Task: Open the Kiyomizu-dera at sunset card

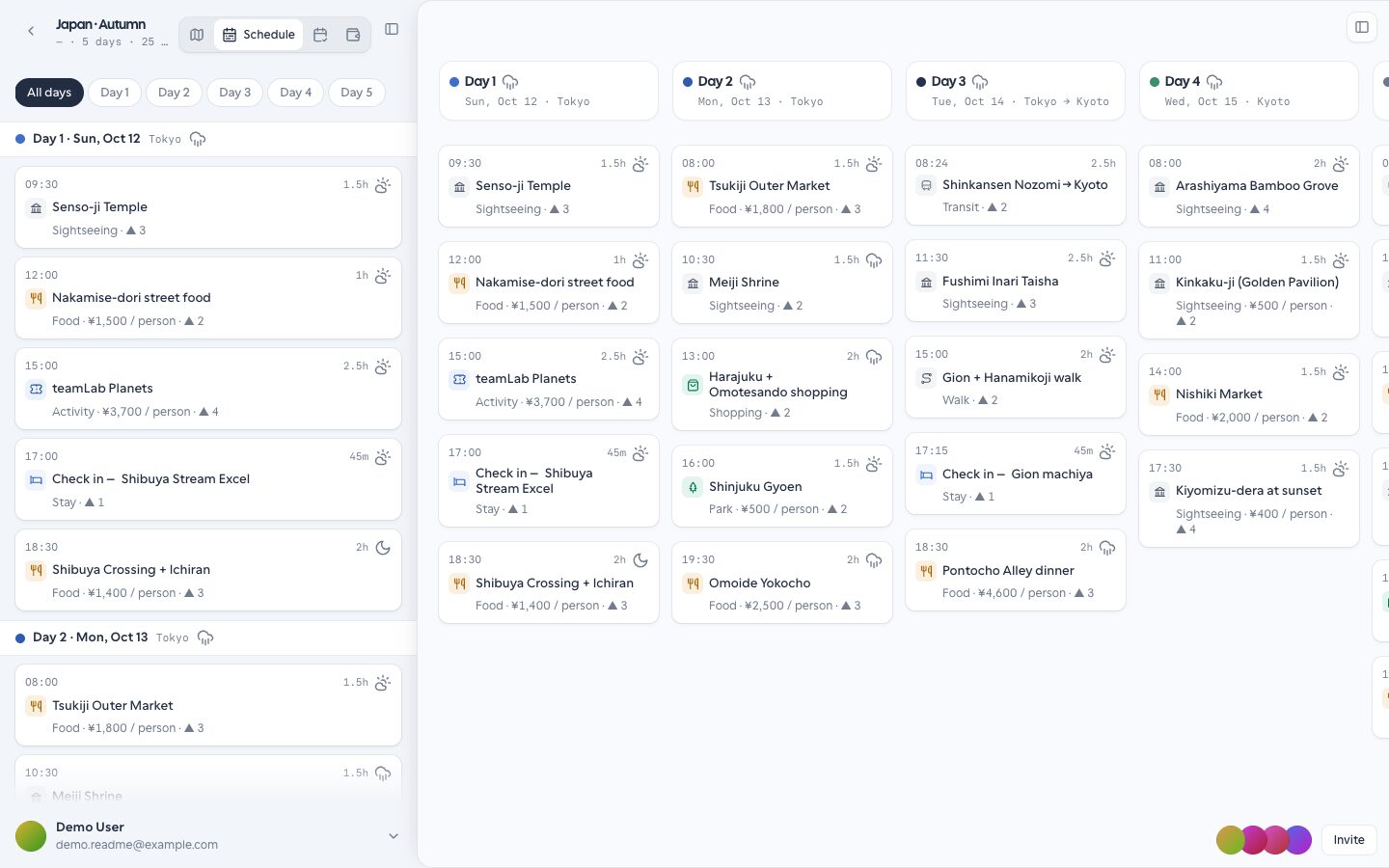Action: click(x=1249, y=498)
